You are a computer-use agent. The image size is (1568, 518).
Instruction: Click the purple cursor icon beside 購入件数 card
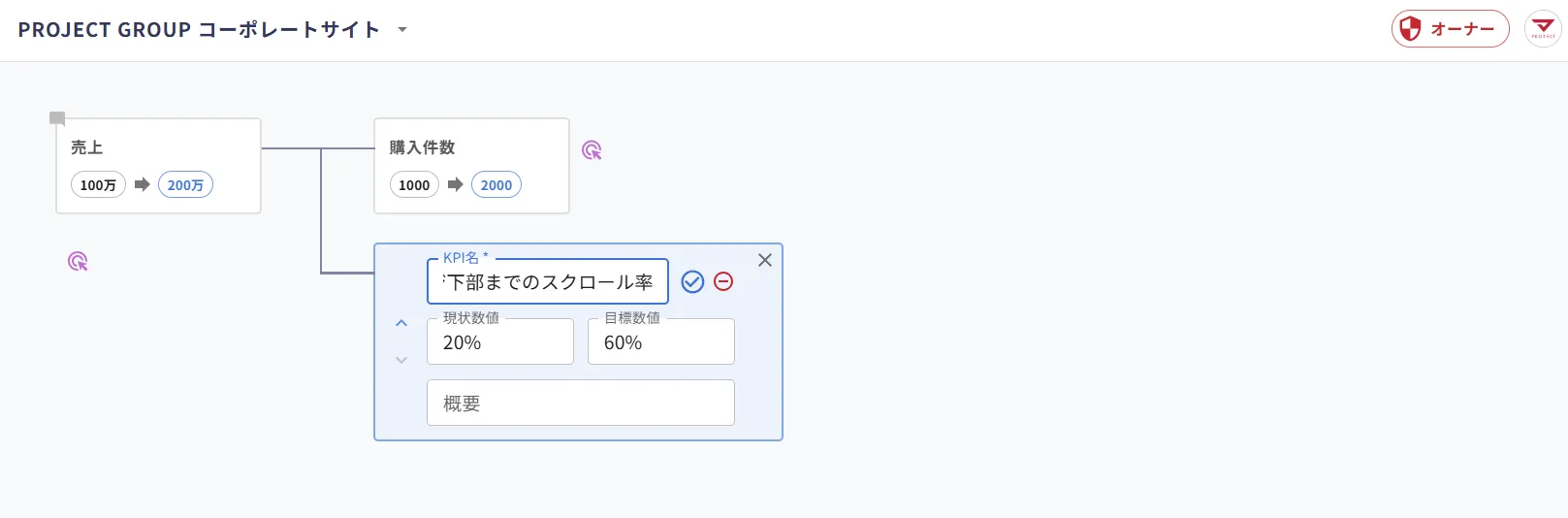tap(592, 150)
